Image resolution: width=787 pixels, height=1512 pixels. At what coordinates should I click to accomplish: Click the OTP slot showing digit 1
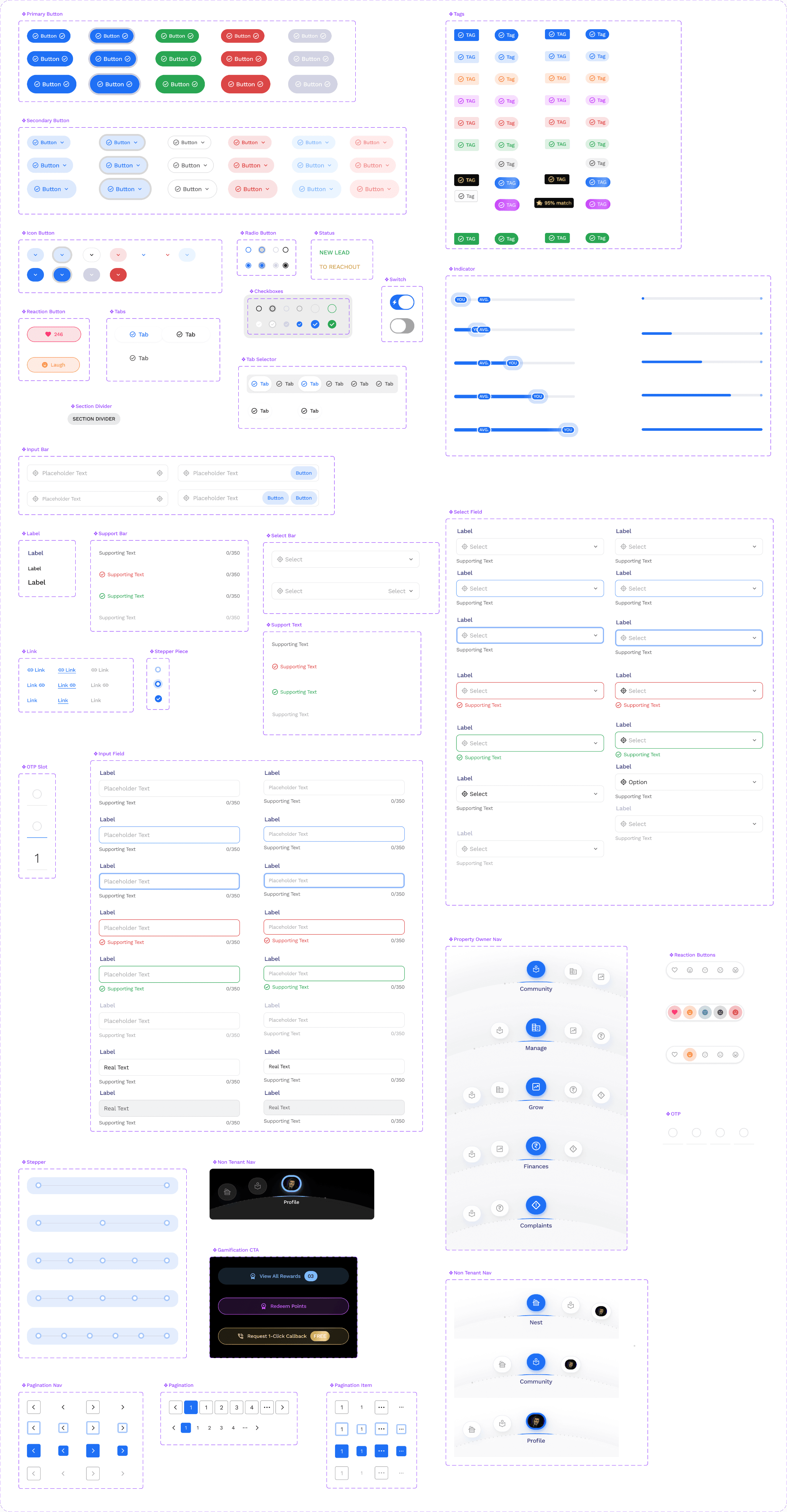pyautogui.click(x=37, y=859)
